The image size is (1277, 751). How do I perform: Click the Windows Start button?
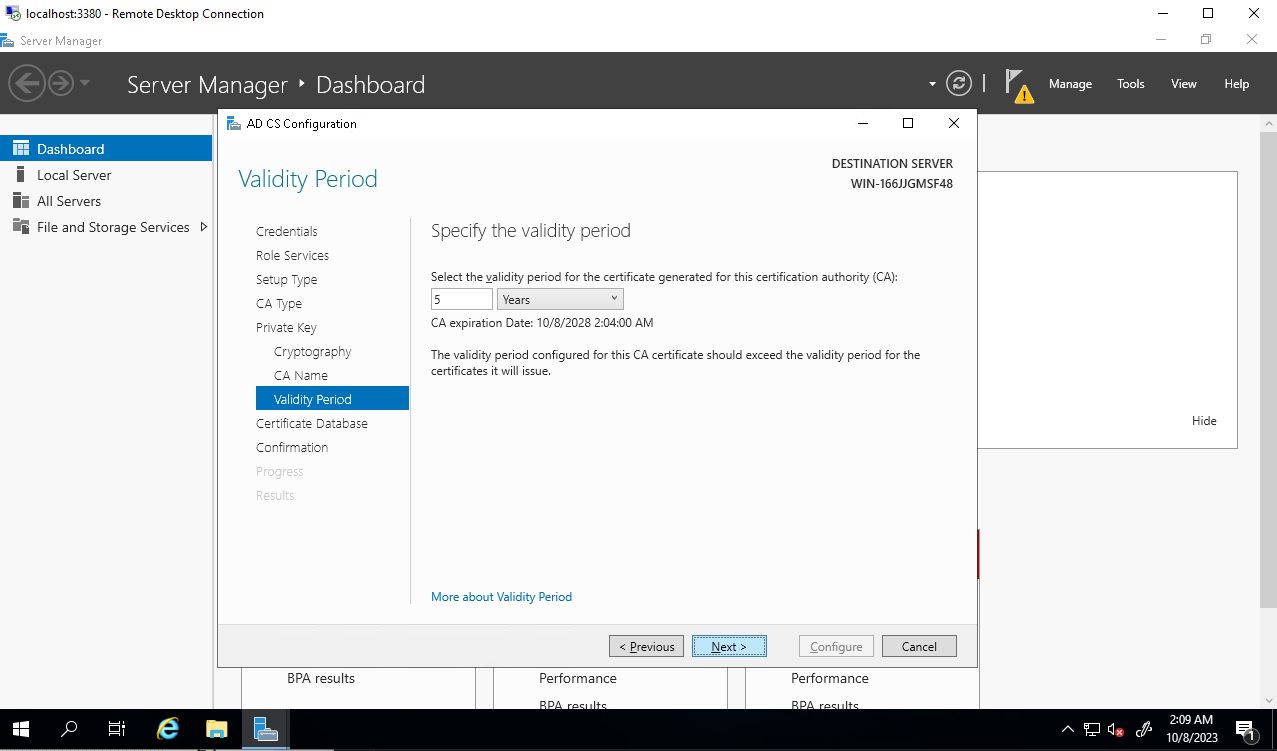(x=21, y=729)
